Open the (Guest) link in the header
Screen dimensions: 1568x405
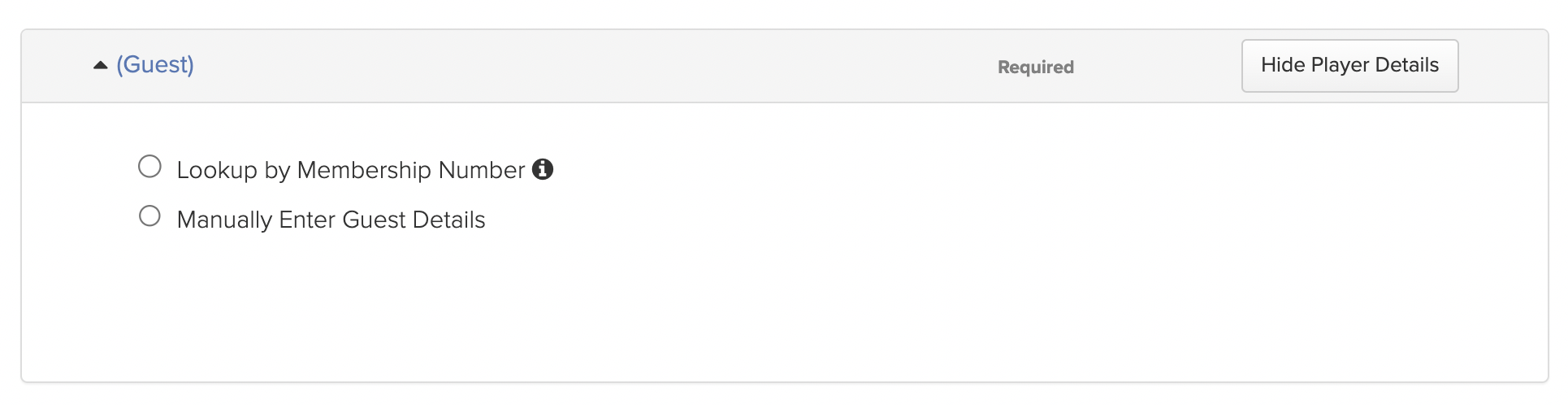point(155,64)
